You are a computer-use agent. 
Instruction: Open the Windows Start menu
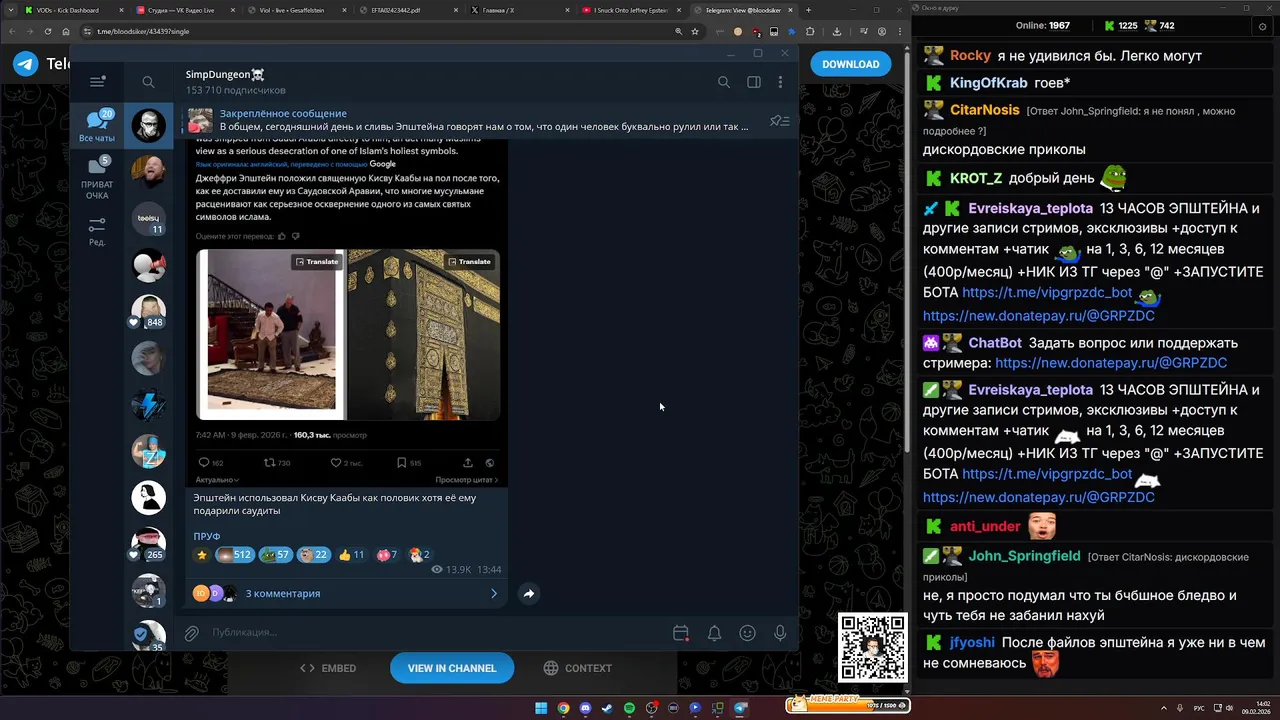click(541, 708)
